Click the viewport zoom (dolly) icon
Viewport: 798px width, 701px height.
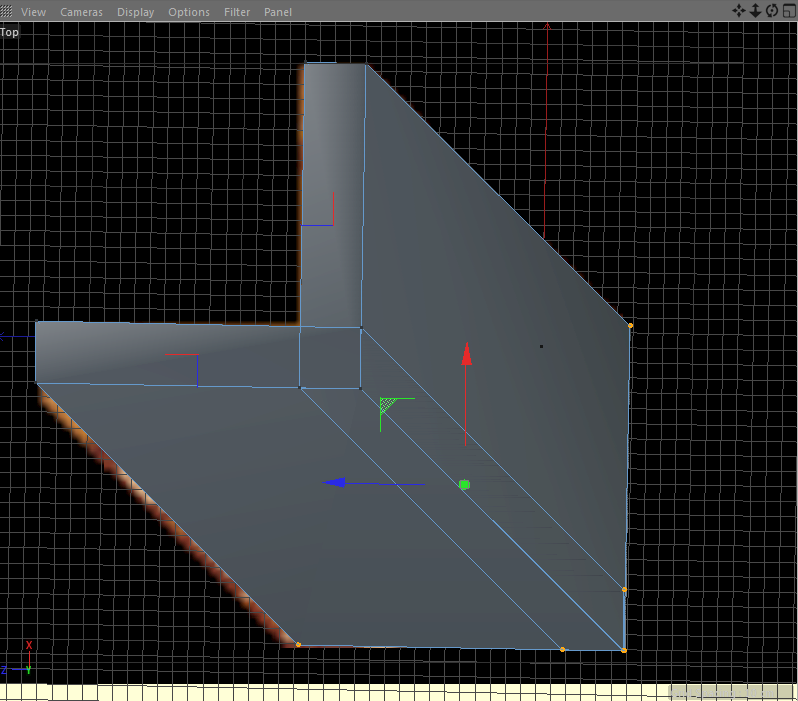click(755, 11)
